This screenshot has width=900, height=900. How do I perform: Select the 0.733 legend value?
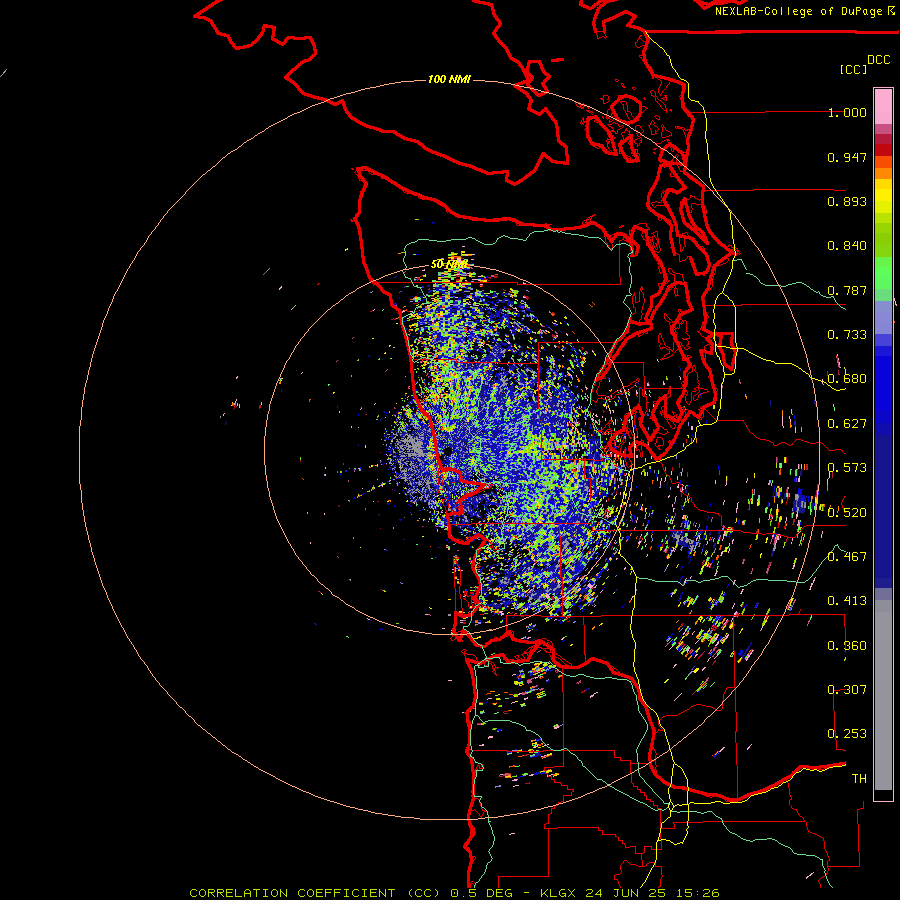click(847, 335)
